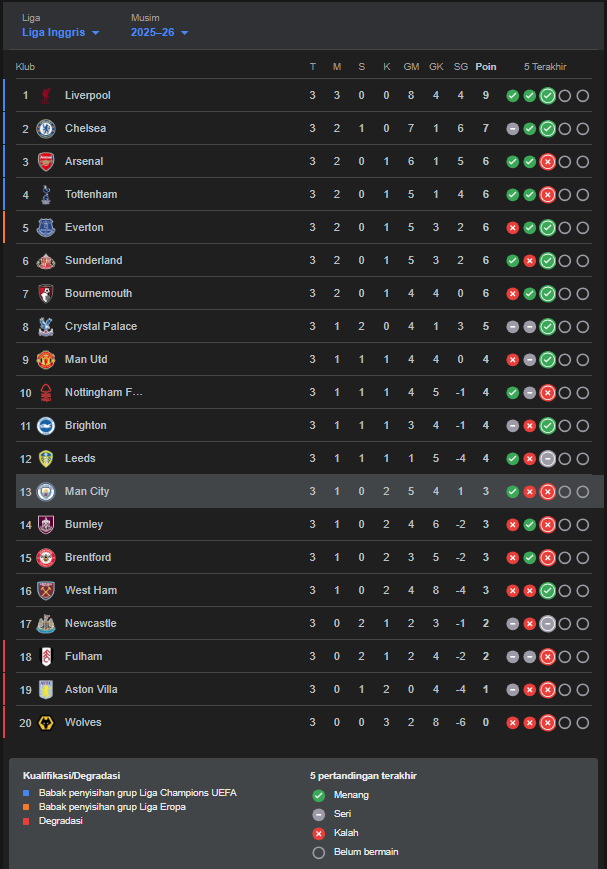Click the West Ham club crest
This screenshot has height=869, width=607.
pyautogui.click(x=46, y=591)
